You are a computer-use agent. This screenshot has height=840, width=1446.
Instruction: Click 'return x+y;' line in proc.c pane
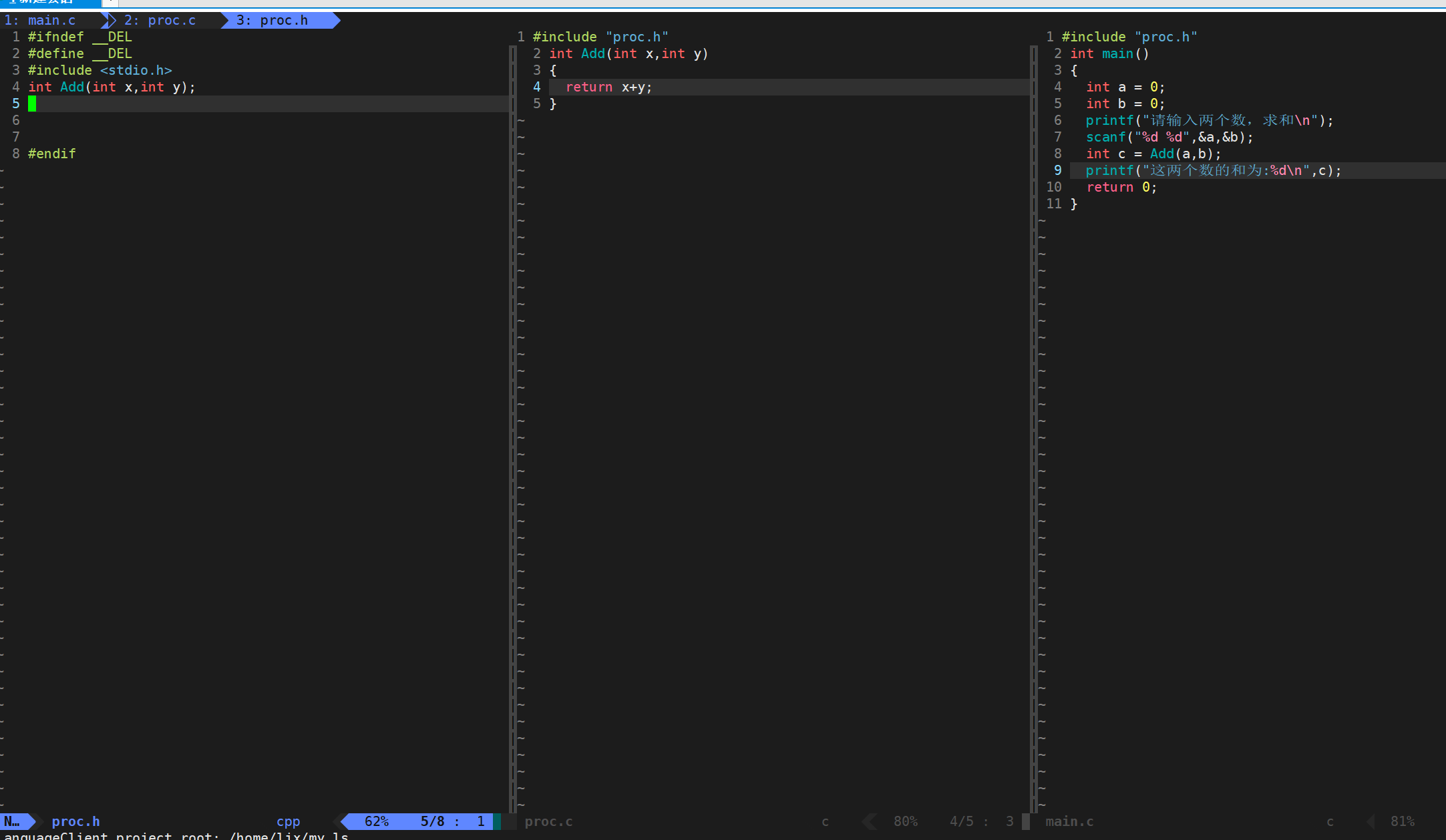coord(608,87)
